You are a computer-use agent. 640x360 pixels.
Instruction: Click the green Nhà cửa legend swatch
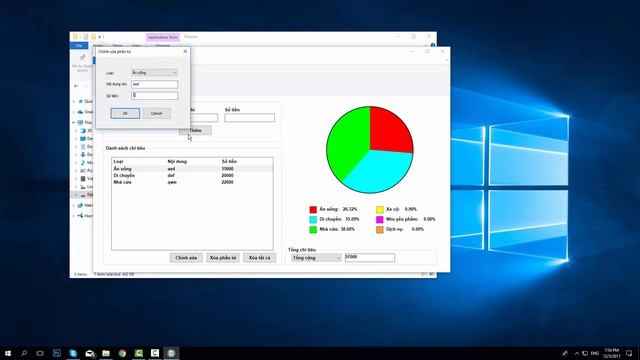click(x=313, y=229)
